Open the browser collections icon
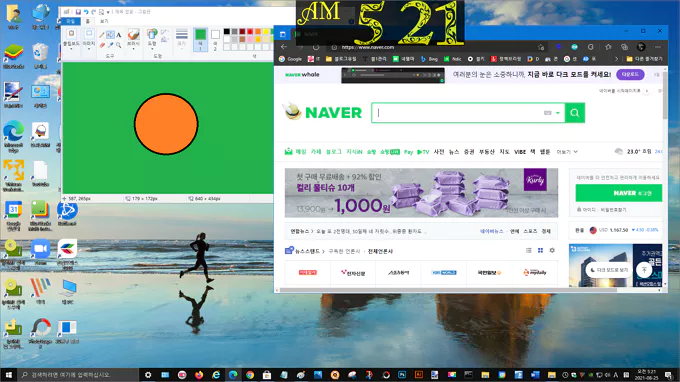Viewport: 680px width, 382px height. click(x=624, y=47)
